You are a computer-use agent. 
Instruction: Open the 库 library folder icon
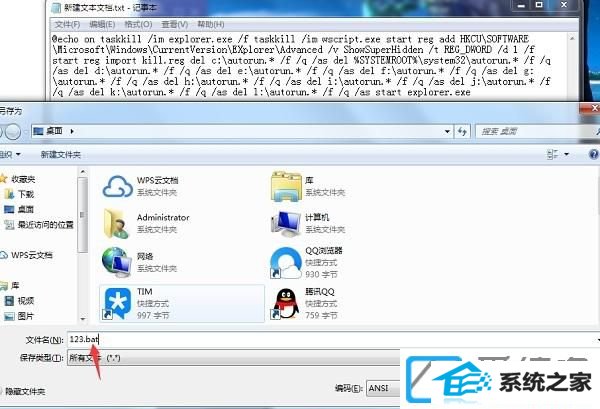click(286, 186)
